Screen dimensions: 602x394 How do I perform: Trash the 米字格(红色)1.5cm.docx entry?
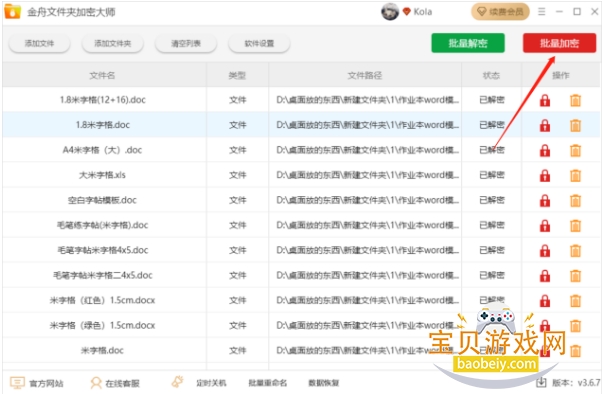(x=575, y=301)
